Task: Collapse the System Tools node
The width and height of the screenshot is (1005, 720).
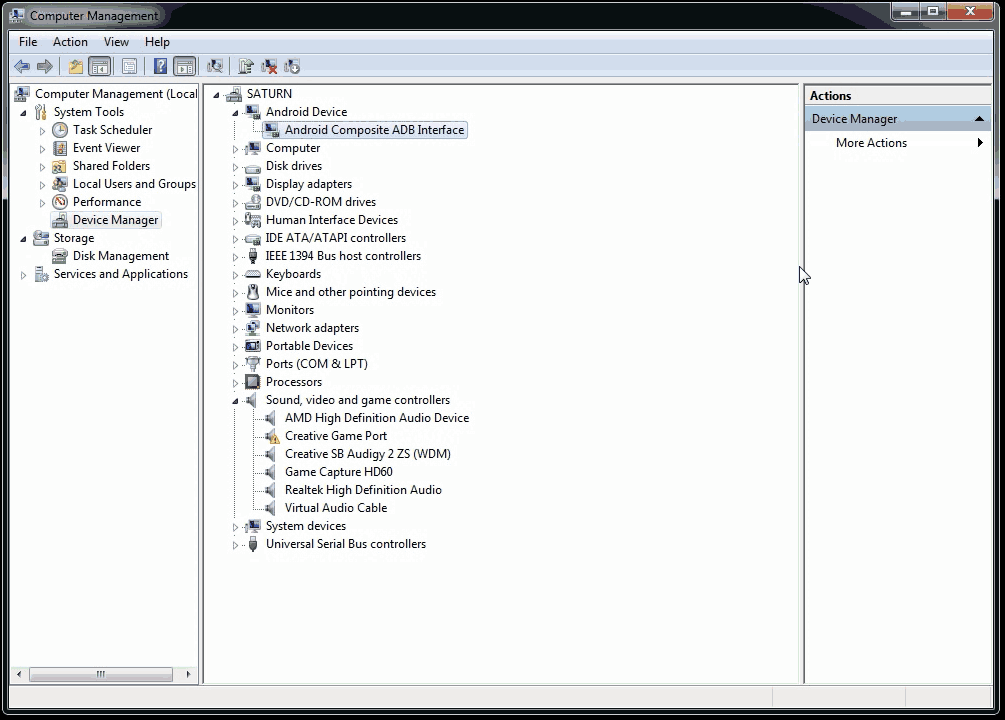Action: (x=23, y=113)
